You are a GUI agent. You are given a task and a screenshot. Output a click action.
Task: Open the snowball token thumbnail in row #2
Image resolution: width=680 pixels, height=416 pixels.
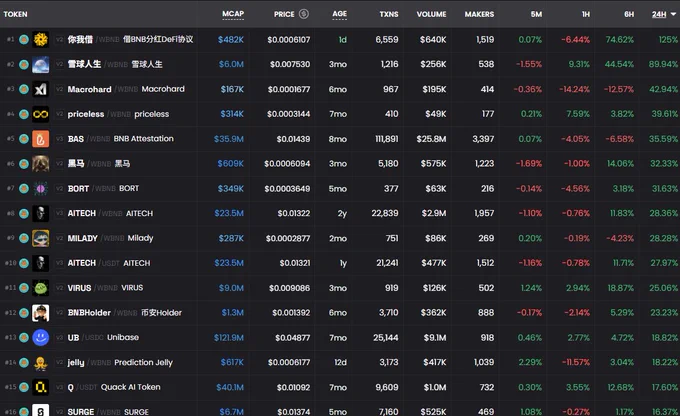[x=40, y=64]
